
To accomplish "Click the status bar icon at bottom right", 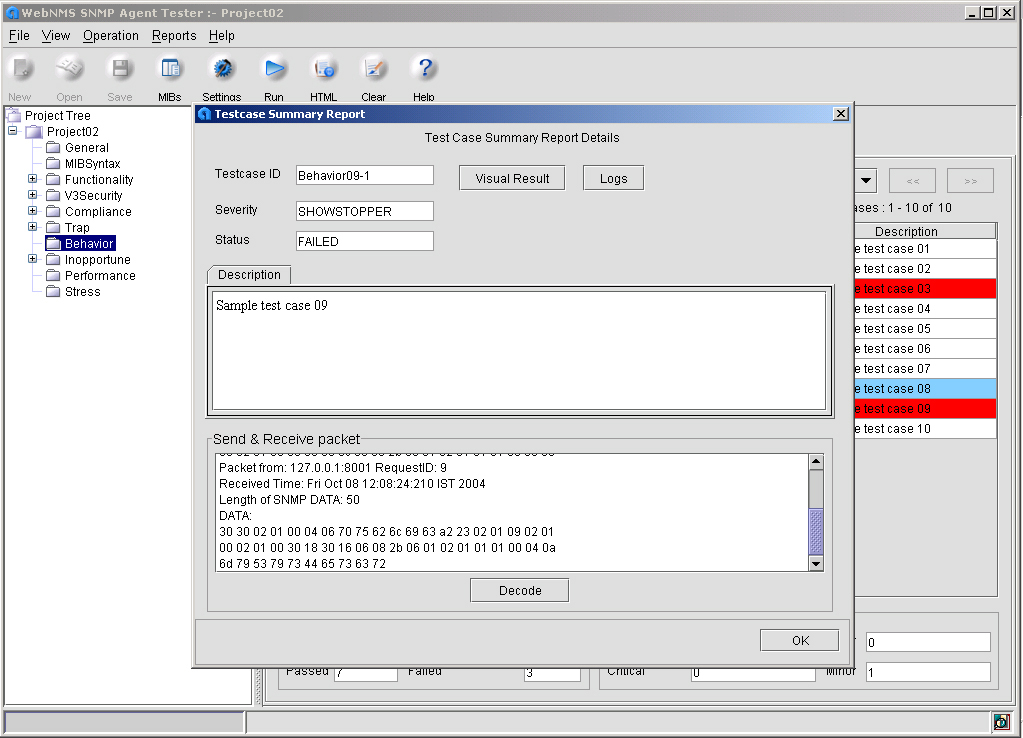I will click(1001, 722).
